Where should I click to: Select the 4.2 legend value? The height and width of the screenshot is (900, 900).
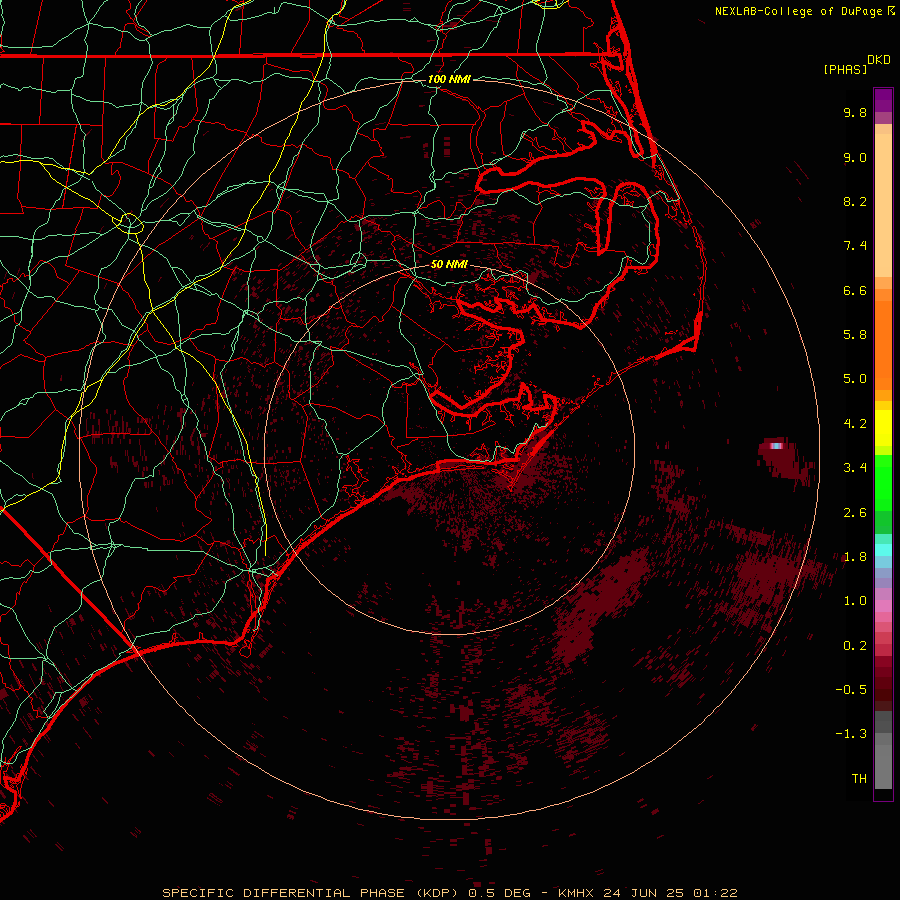pyautogui.click(x=855, y=424)
